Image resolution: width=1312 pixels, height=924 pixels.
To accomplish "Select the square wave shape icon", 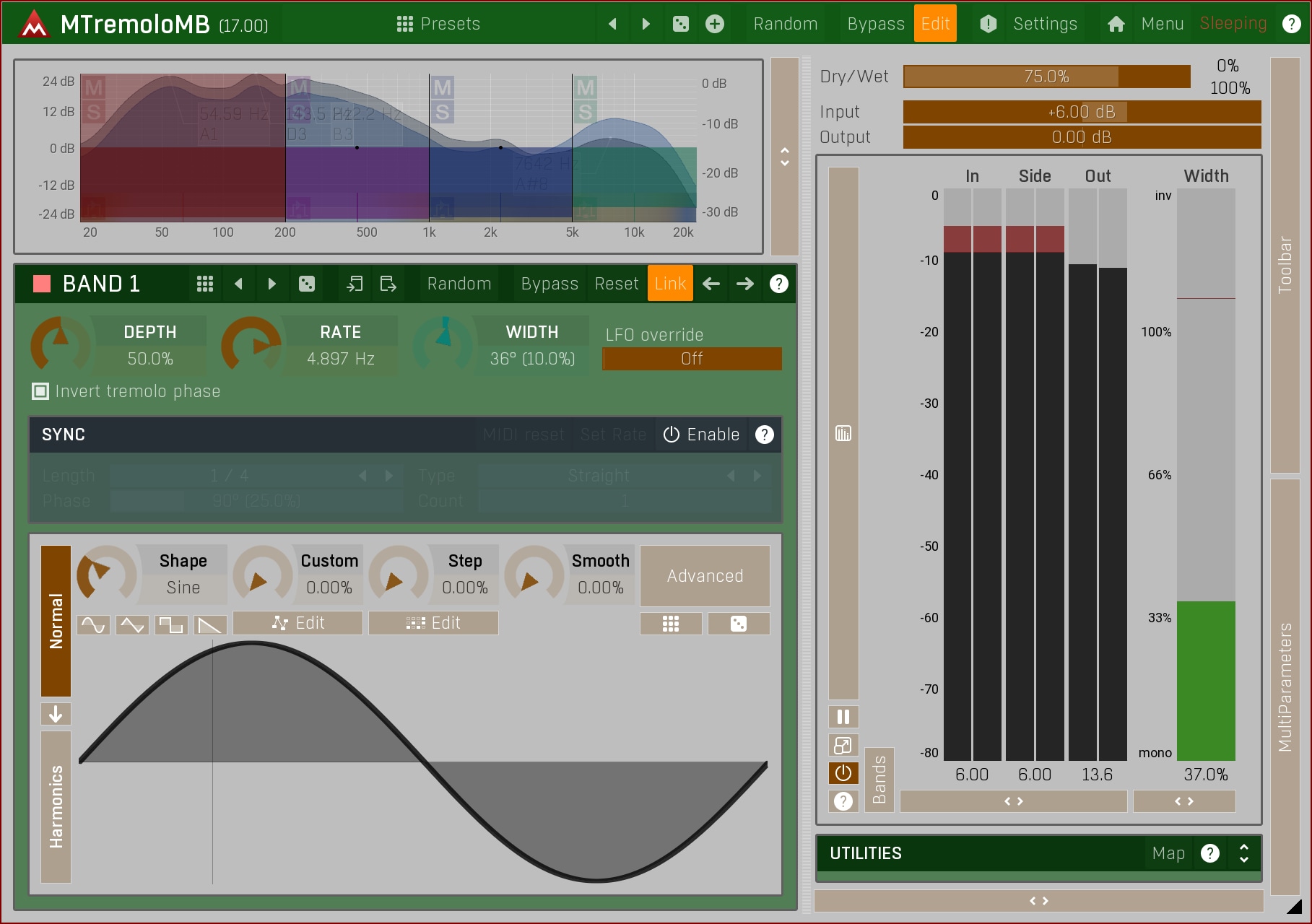I will [171, 624].
